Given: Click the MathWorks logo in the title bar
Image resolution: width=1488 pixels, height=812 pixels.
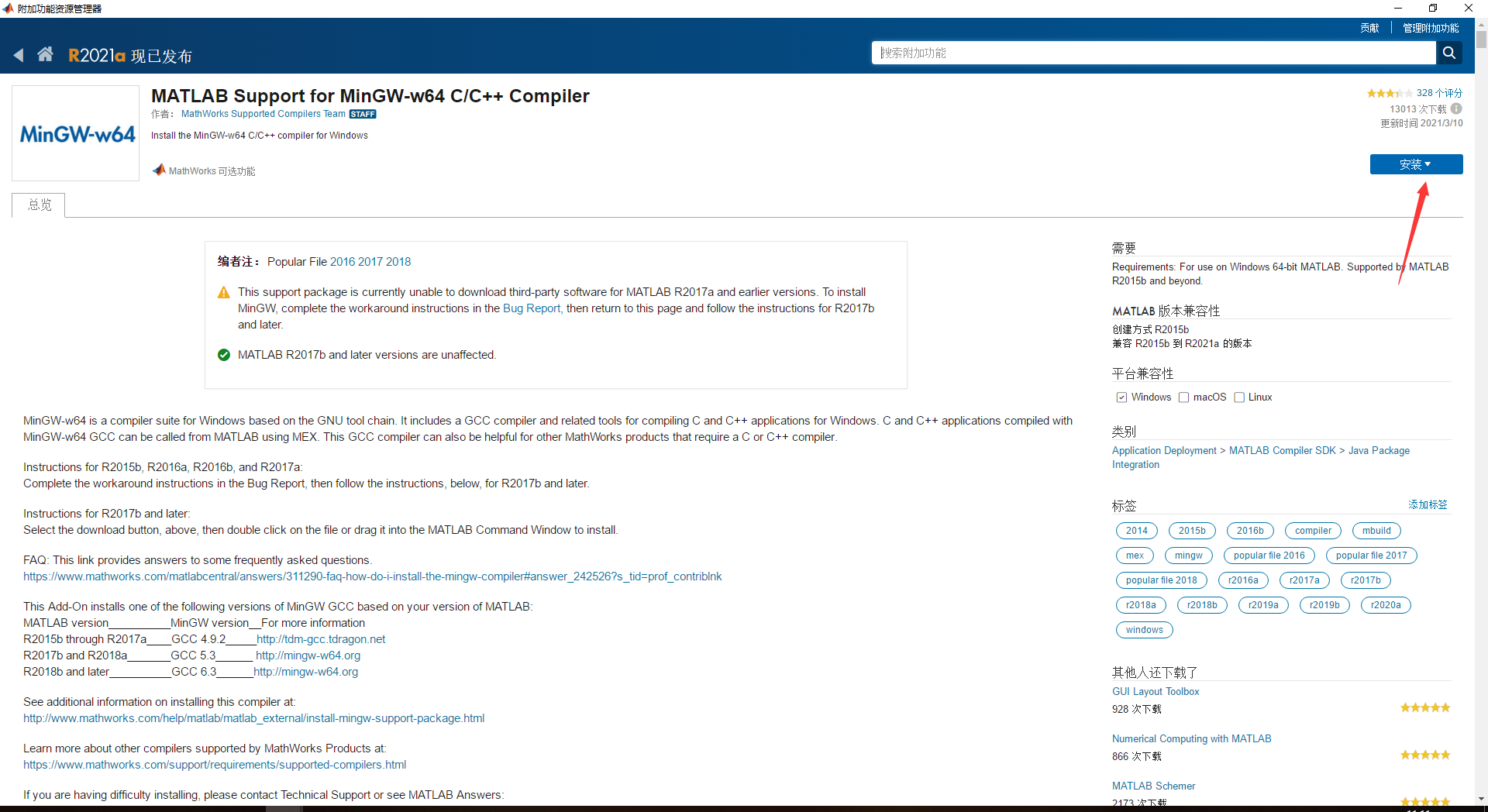Looking at the screenshot, I should tap(8, 9).
